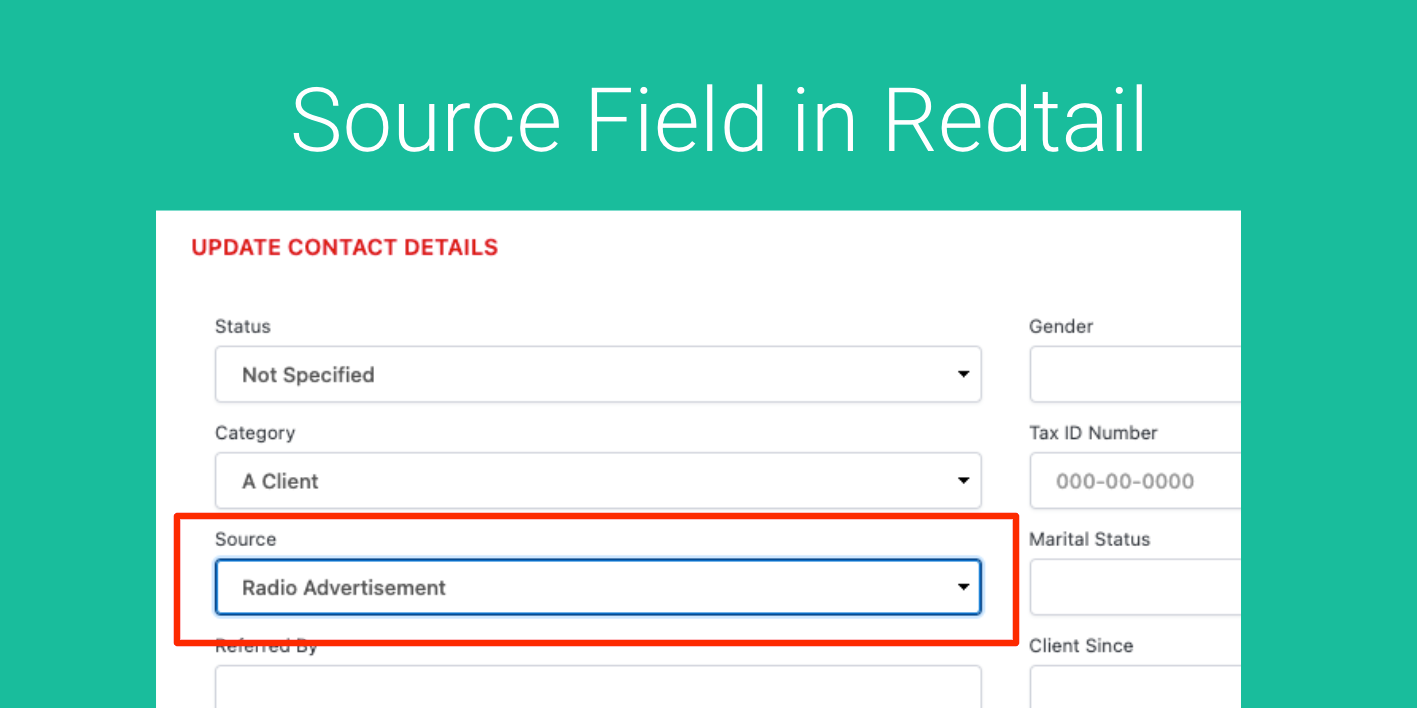Open the Source dropdown showing Radio Advertisement
Viewport: 1417px width, 708px height.
click(598, 587)
